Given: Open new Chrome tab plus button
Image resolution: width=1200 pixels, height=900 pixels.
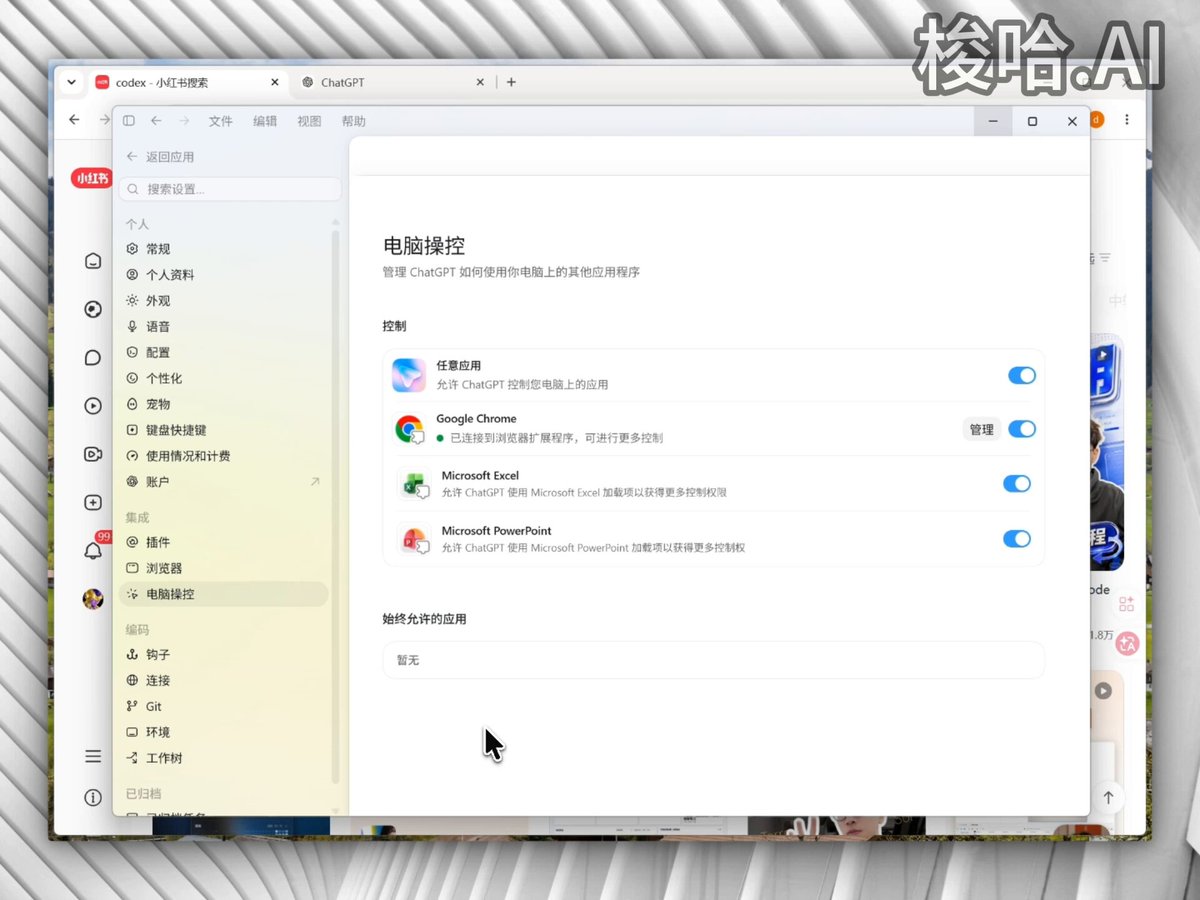Looking at the screenshot, I should tap(511, 83).
